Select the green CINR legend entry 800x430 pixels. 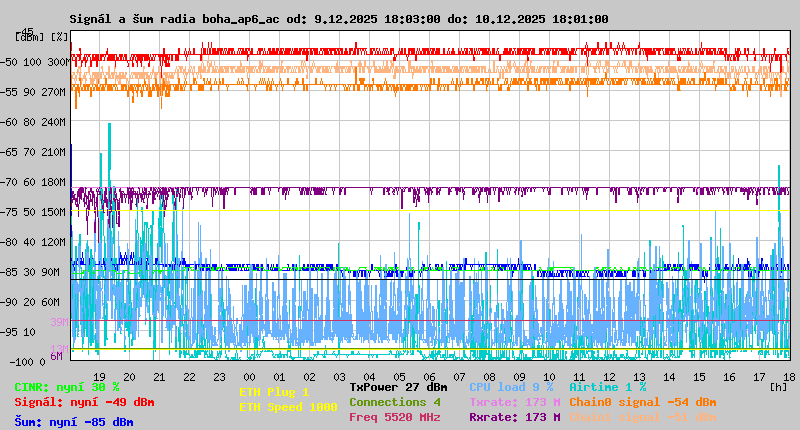tap(67, 387)
